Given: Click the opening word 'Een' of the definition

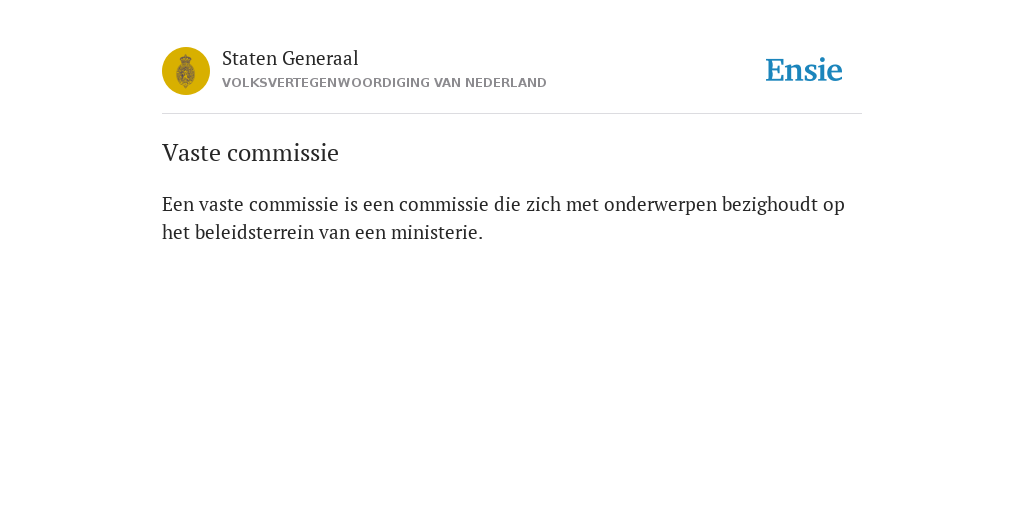Looking at the screenshot, I should pyautogui.click(x=178, y=205).
